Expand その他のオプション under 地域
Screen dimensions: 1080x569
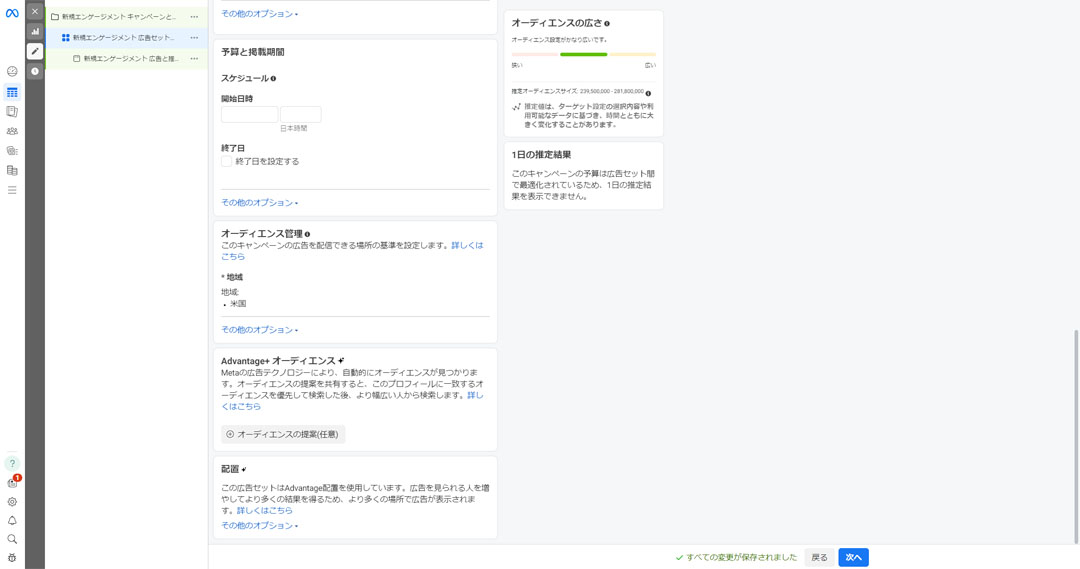259,330
